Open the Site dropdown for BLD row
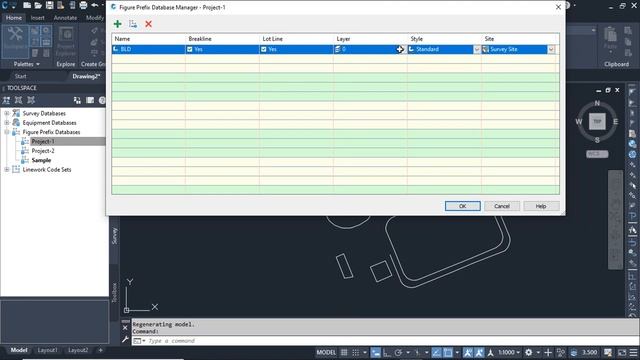 pyautogui.click(x=551, y=49)
